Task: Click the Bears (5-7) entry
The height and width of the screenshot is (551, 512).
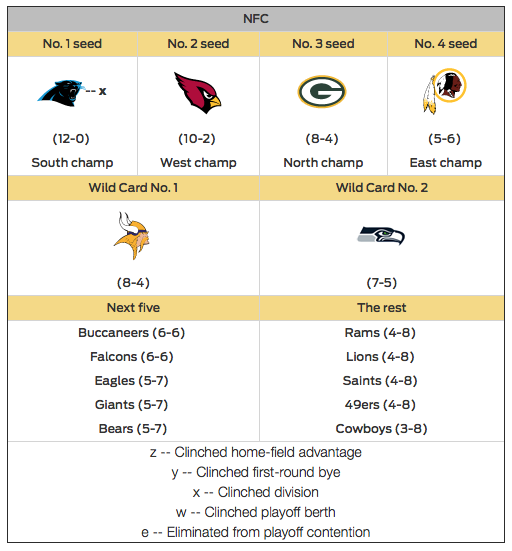Action: click(x=132, y=428)
